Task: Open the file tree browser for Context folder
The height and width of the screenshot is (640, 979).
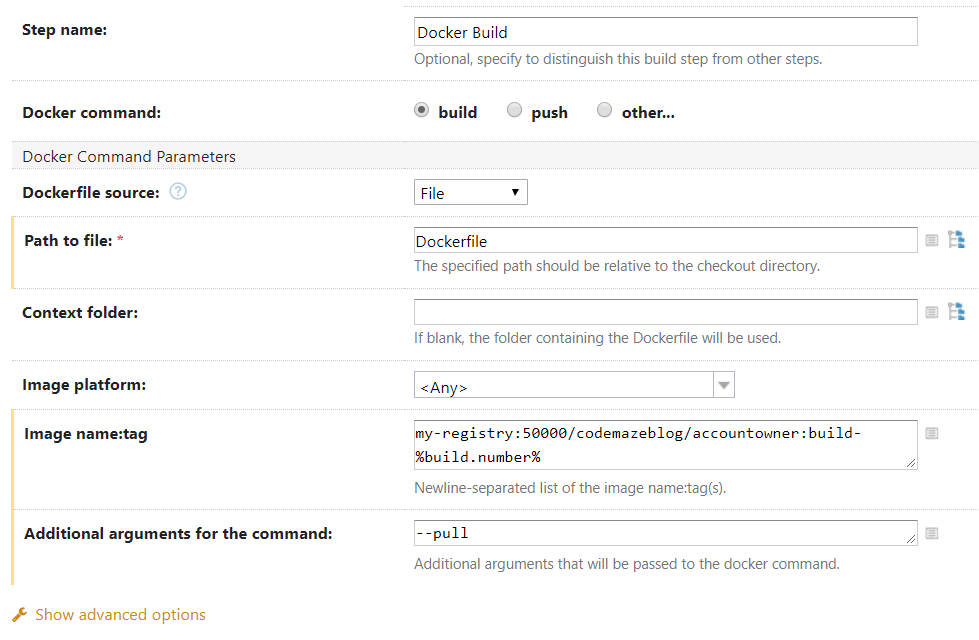Action: [x=957, y=312]
